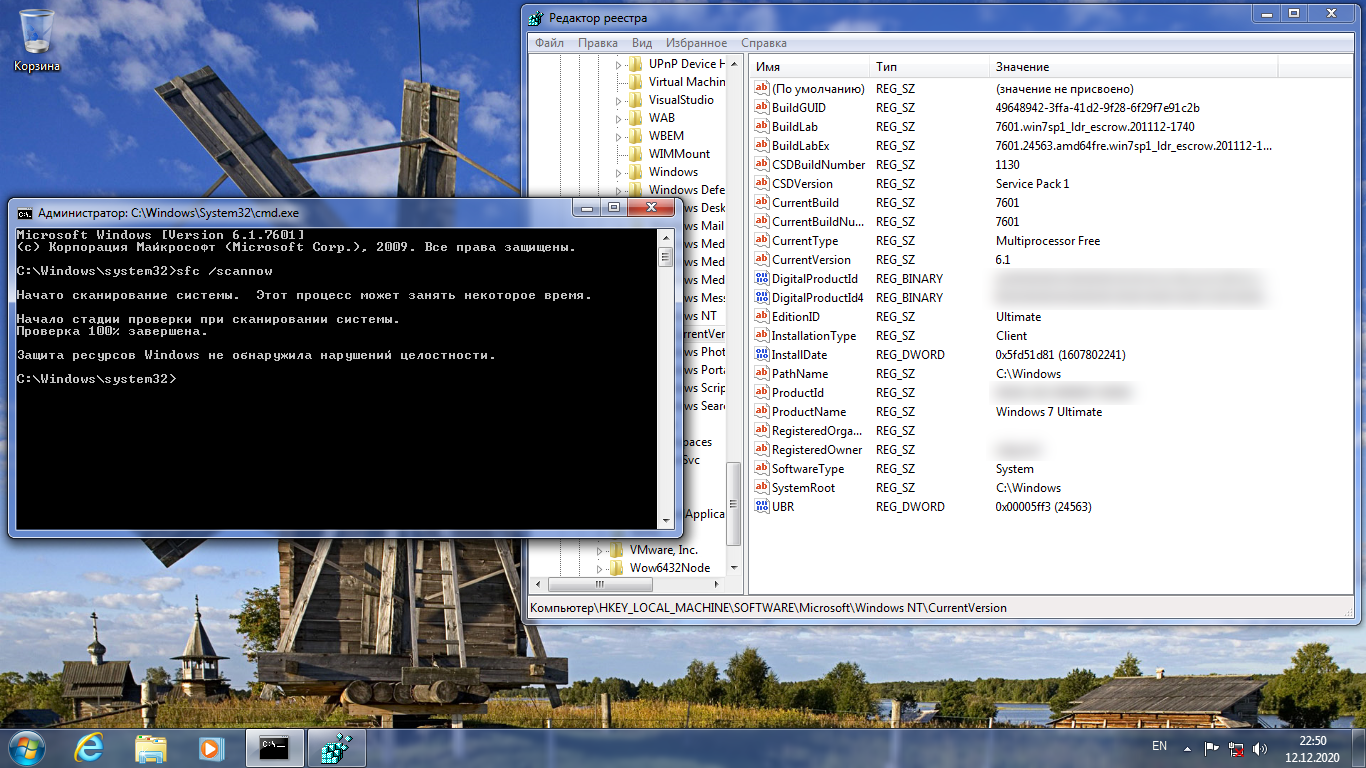Expand the WAB registry key
Screen dimensions: 1366x768
click(621, 118)
